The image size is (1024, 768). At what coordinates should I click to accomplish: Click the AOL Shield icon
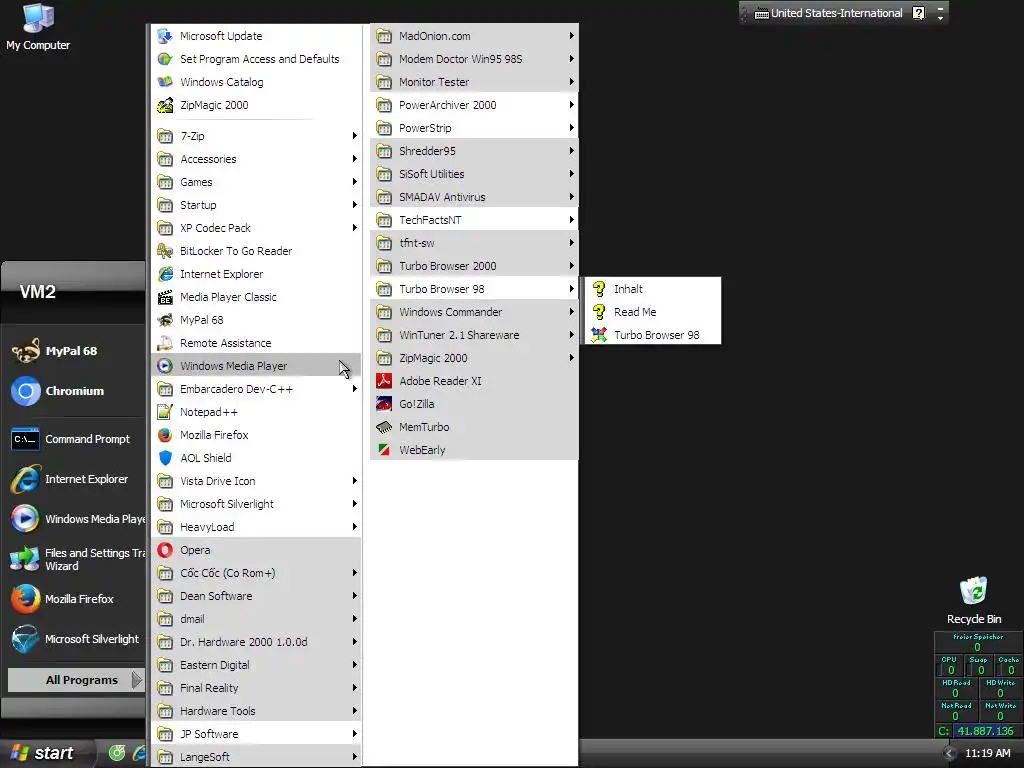(x=165, y=458)
